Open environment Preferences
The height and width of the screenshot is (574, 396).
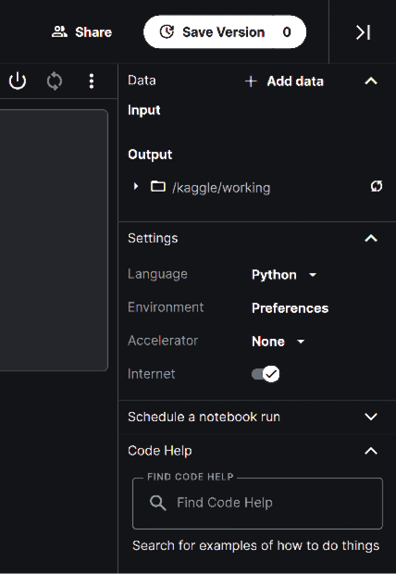point(290,308)
